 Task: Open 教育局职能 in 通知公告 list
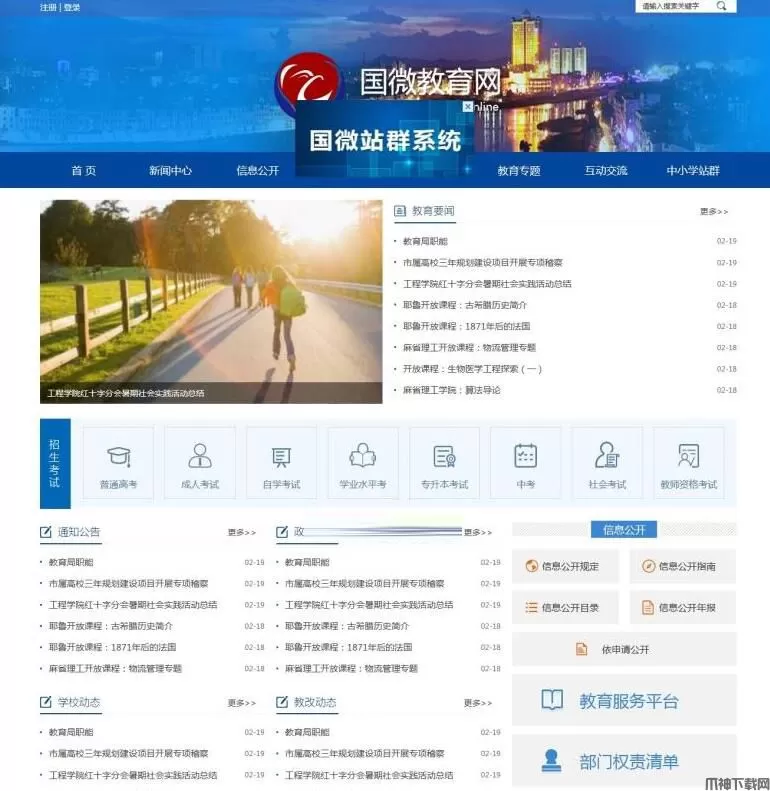point(71,562)
